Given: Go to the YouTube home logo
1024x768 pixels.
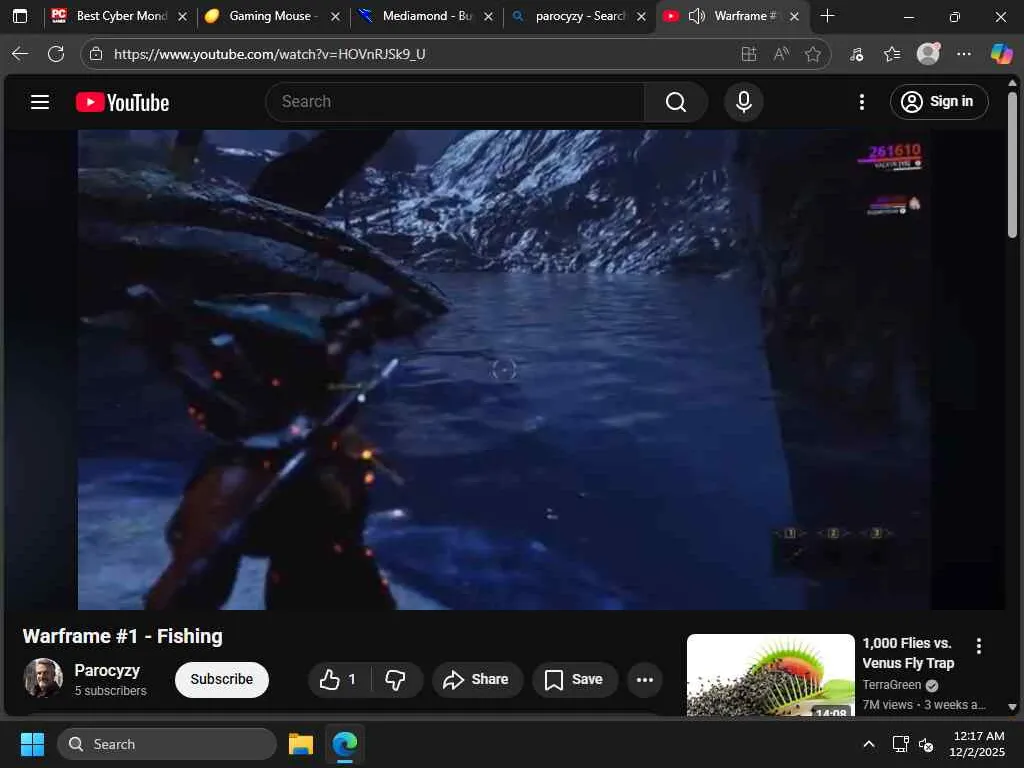Looking at the screenshot, I should [x=122, y=103].
